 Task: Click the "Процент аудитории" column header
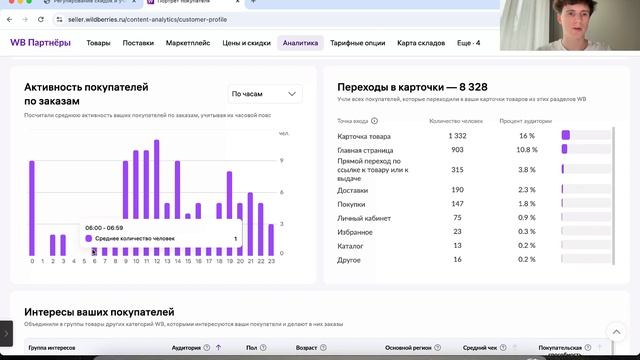(x=526, y=121)
